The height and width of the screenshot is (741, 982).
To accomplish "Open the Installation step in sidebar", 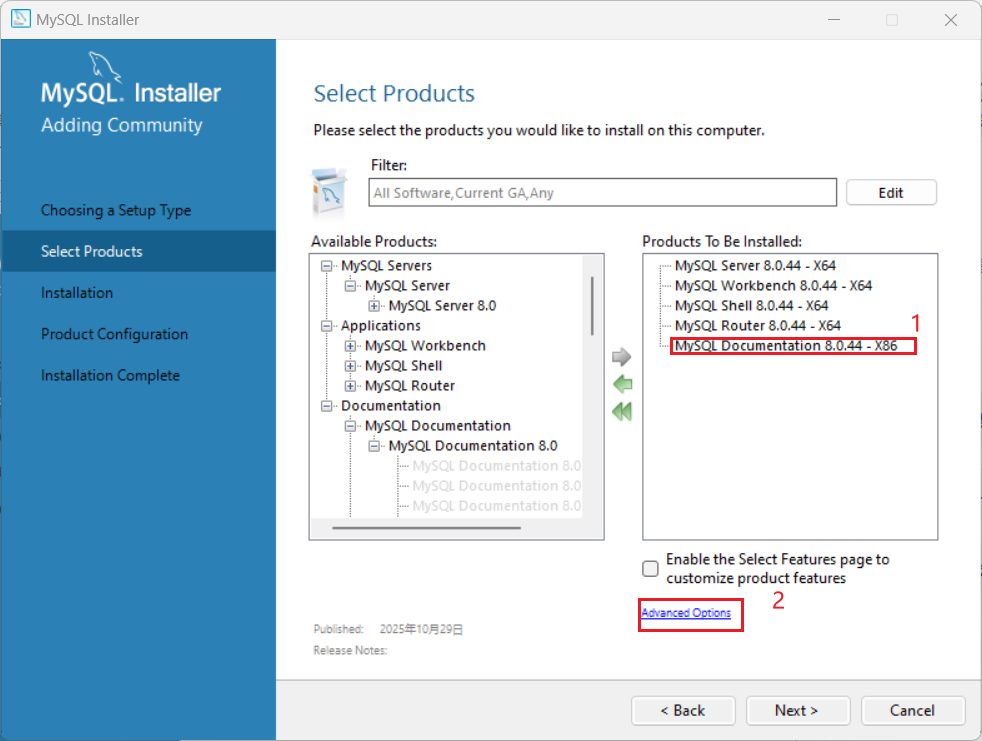I will tap(76, 293).
